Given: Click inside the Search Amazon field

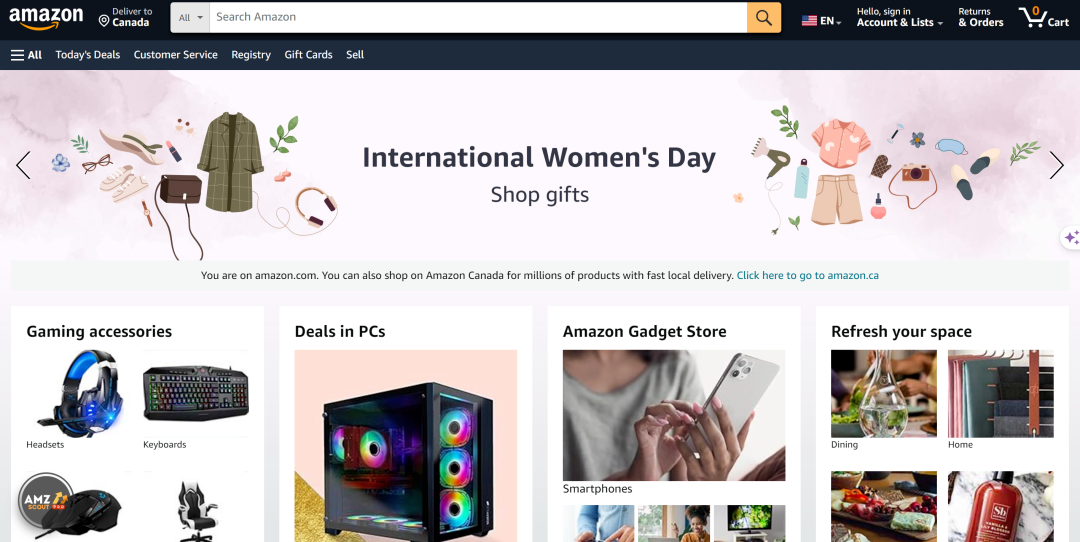Looking at the screenshot, I should (478, 17).
